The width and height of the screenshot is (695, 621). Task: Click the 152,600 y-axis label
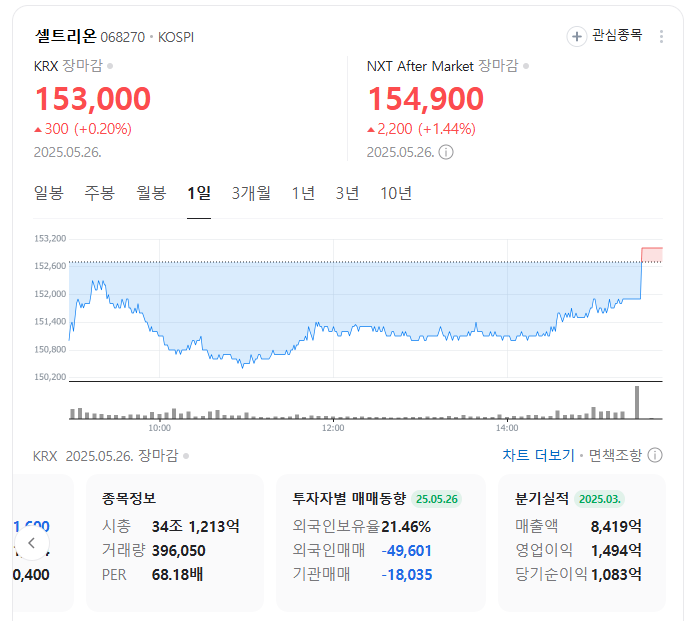[50, 266]
